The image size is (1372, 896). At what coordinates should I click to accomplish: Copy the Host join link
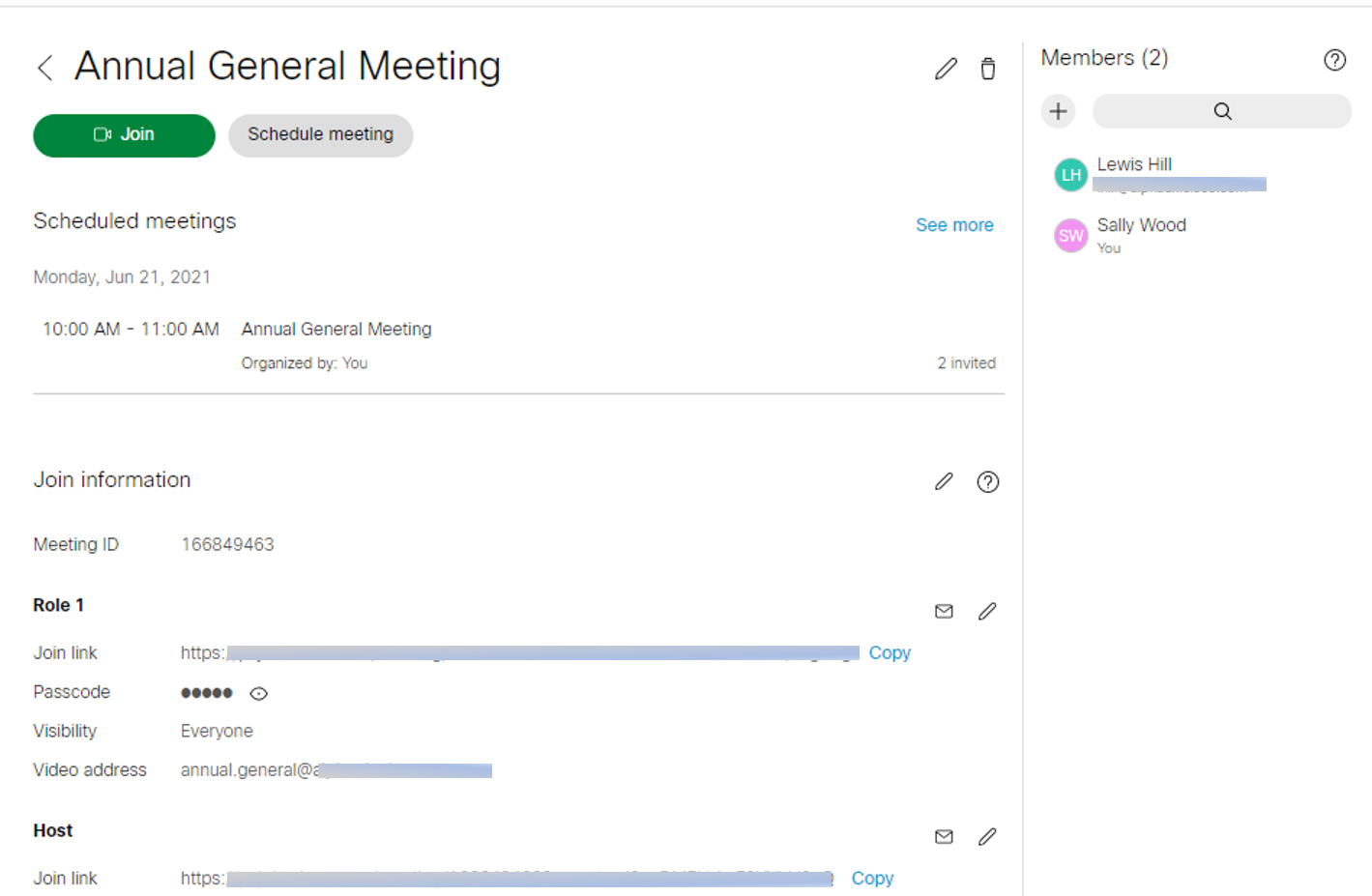coord(871,878)
